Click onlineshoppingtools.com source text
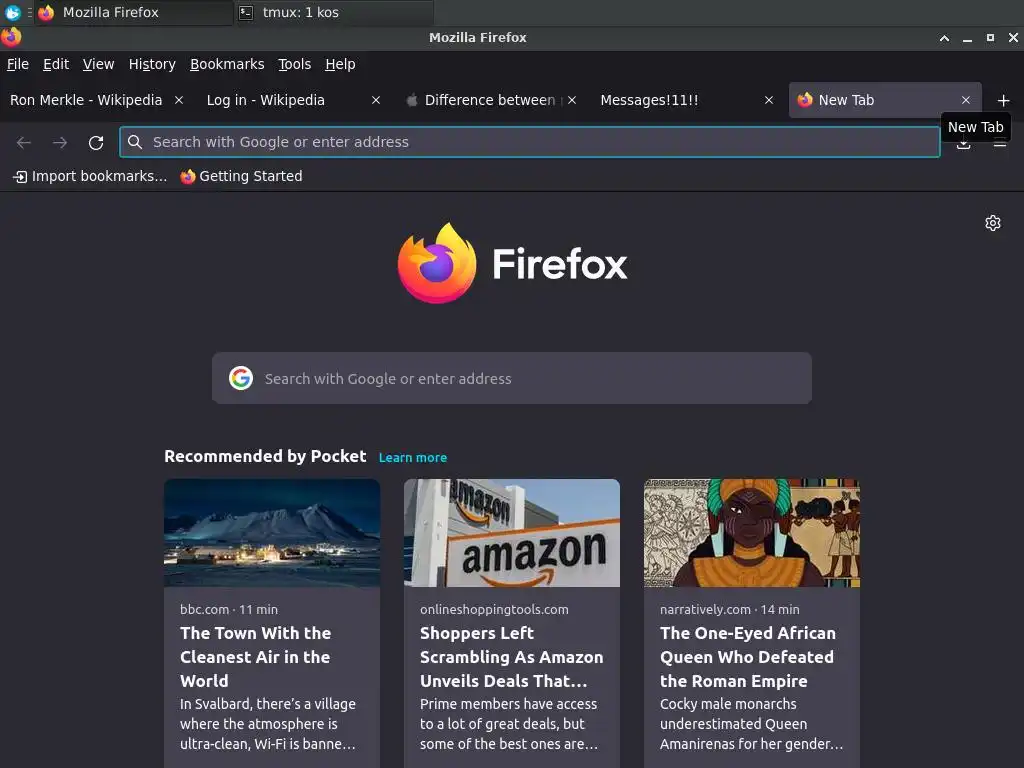The width and height of the screenshot is (1024, 768). coord(494,609)
